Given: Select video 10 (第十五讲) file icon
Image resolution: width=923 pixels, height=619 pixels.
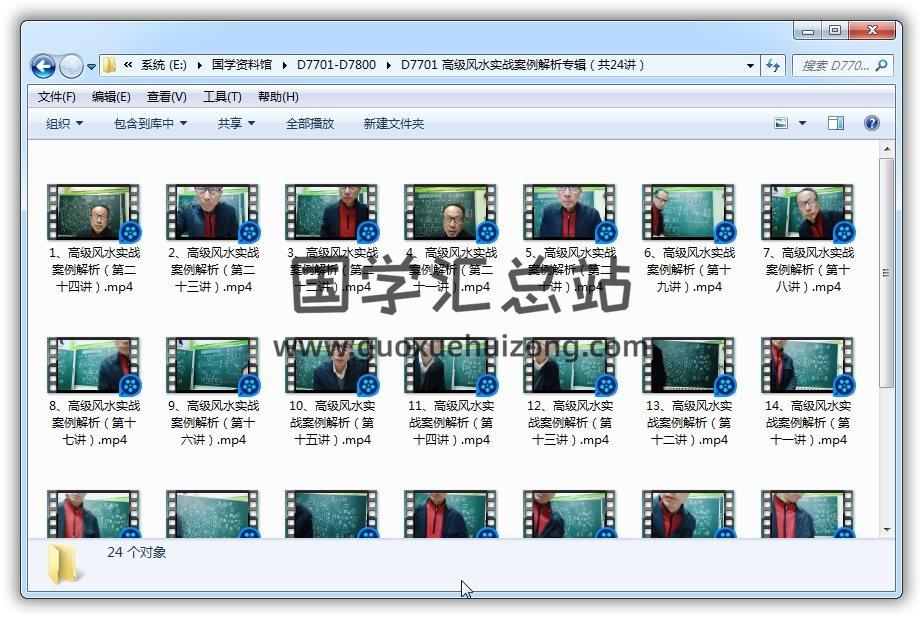Looking at the screenshot, I should click(x=331, y=365).
